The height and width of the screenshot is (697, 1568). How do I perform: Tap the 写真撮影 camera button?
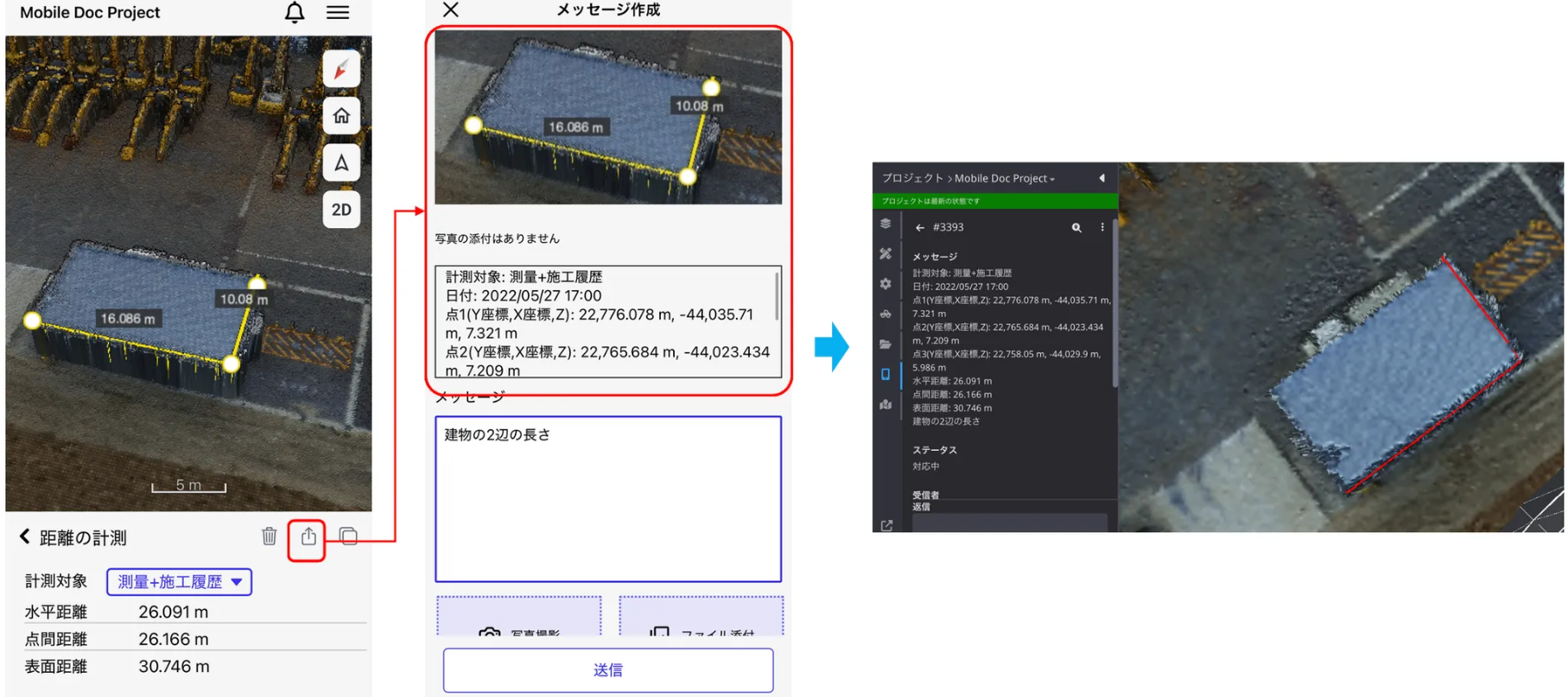click(518, 617)
